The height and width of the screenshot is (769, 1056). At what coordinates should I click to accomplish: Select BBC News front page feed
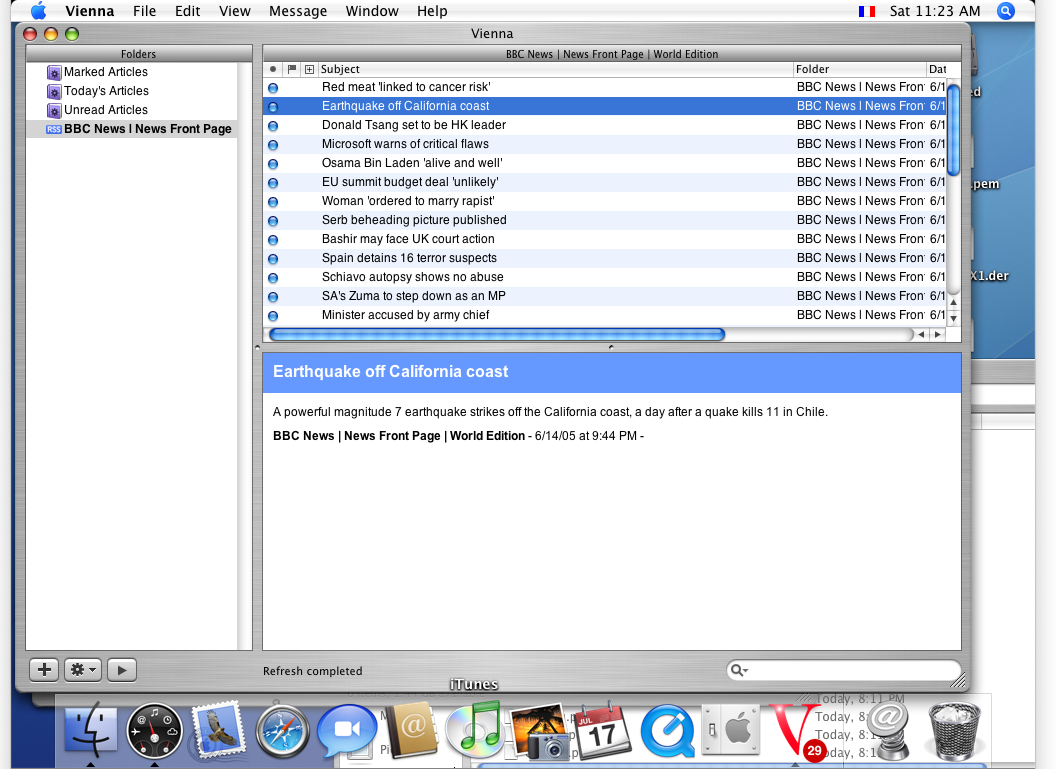pyautogui.click(x=131, y=129)
